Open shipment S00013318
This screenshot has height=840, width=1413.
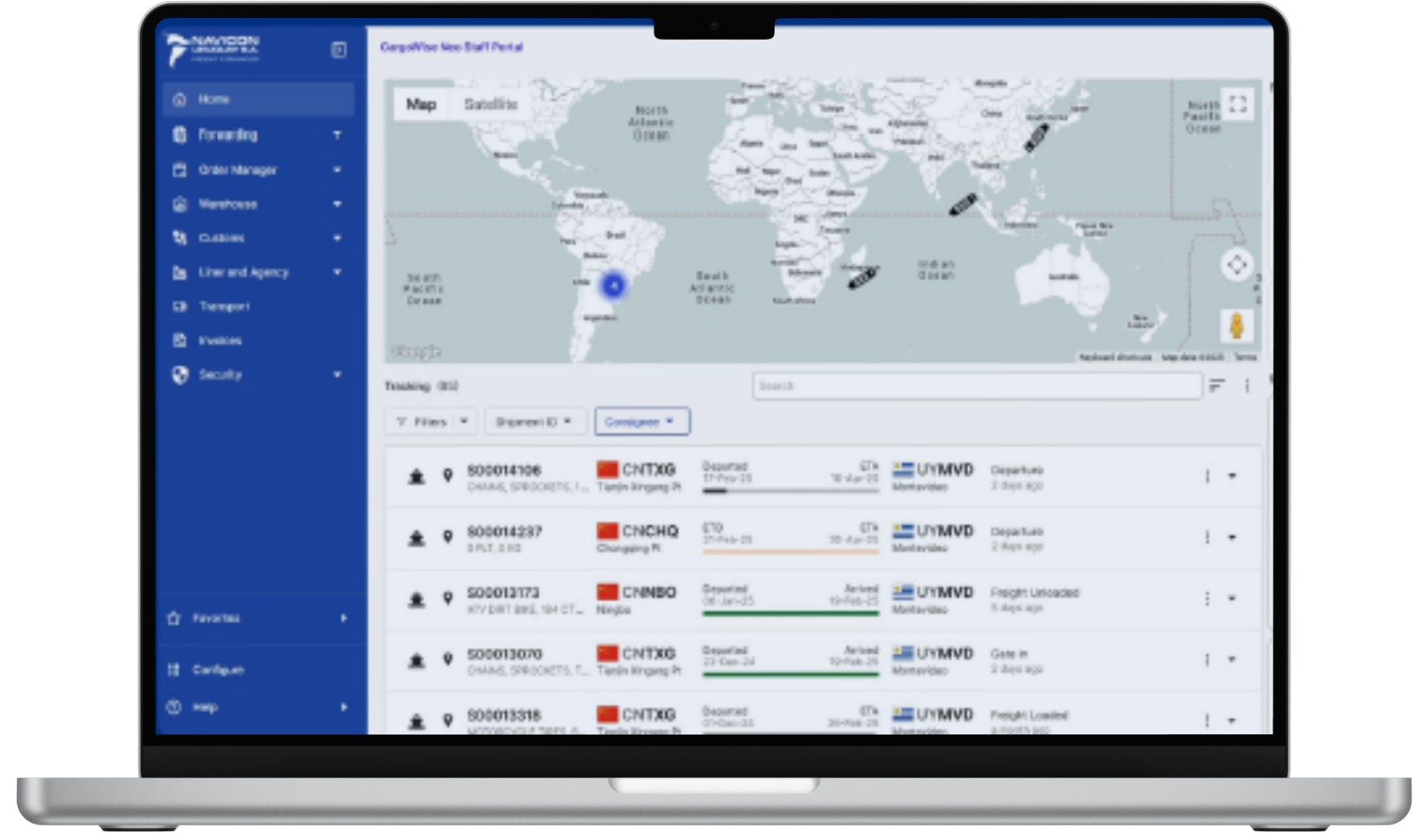click(504, 715)
